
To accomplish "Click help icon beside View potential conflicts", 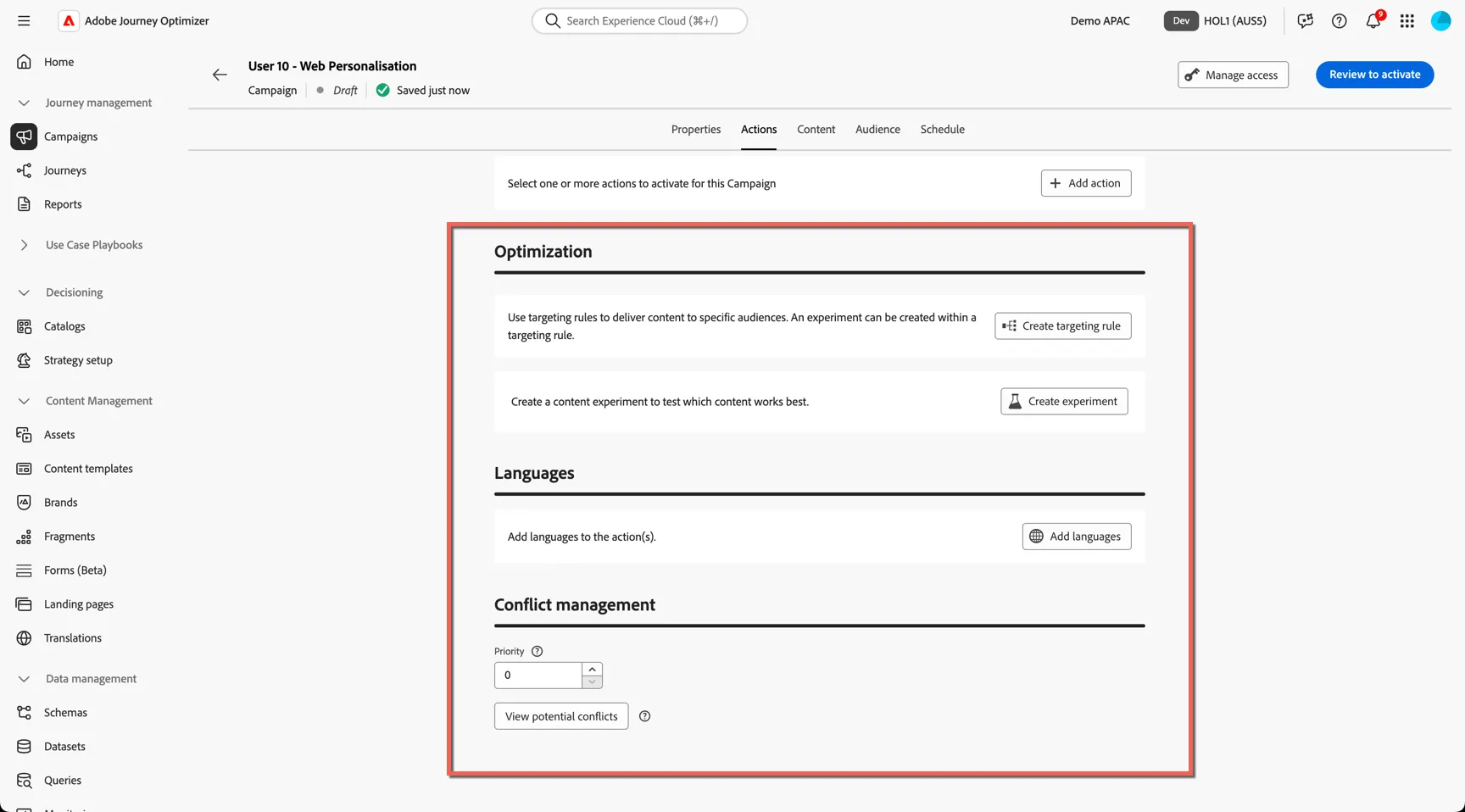I will 644,716.
